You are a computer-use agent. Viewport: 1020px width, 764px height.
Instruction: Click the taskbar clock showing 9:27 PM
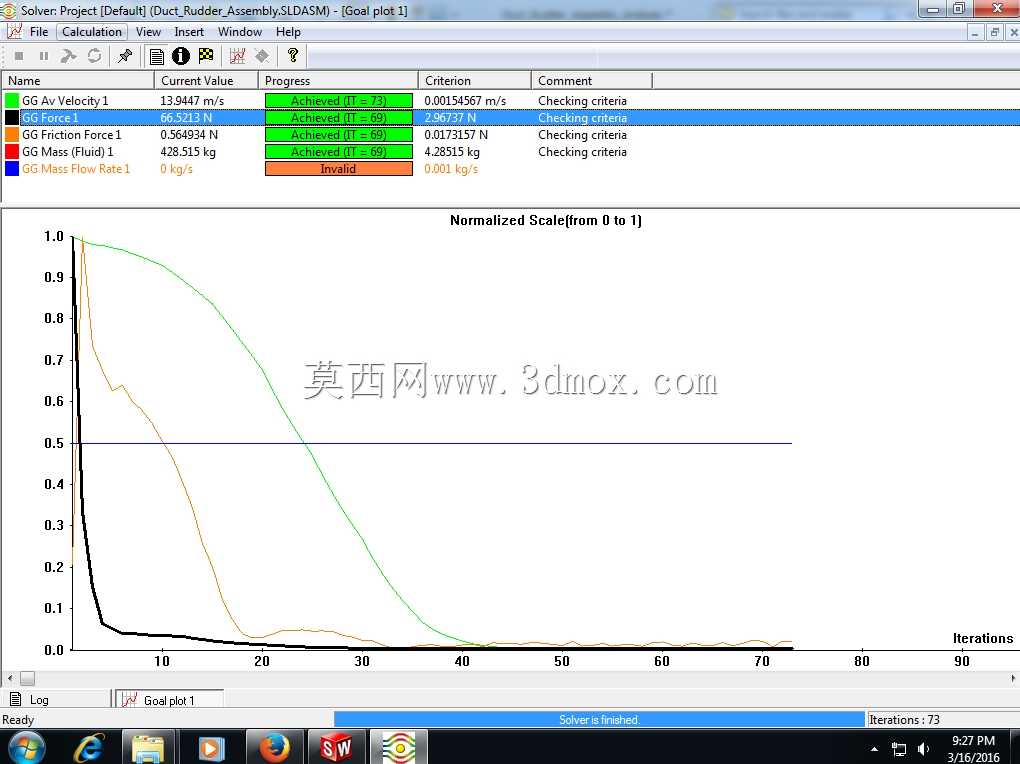click(973, 749)
